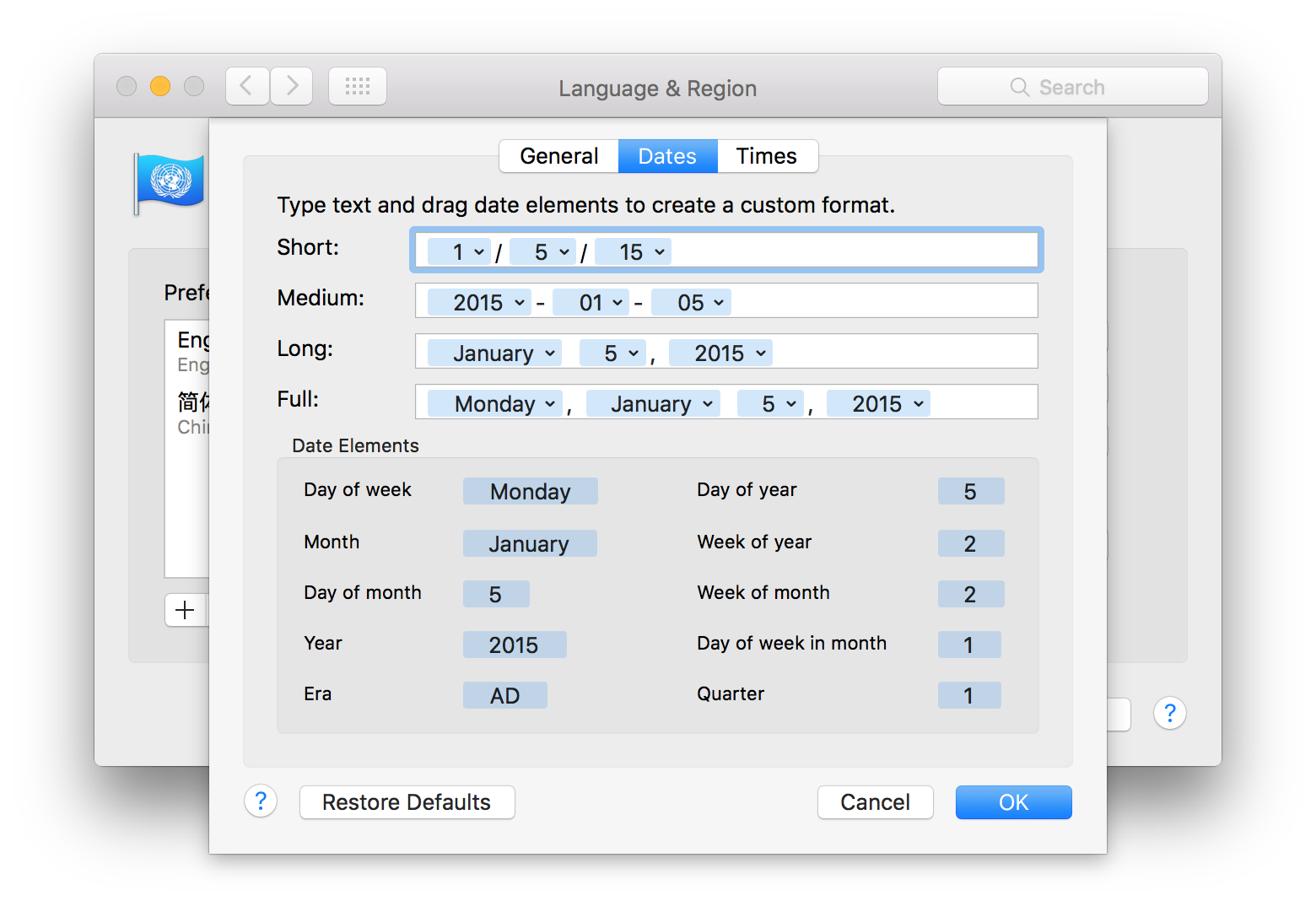The width and height of the screenshot is (1316, 901).
Task: Click the help icon in dialog footer
Action: click(x=261, y=801)
